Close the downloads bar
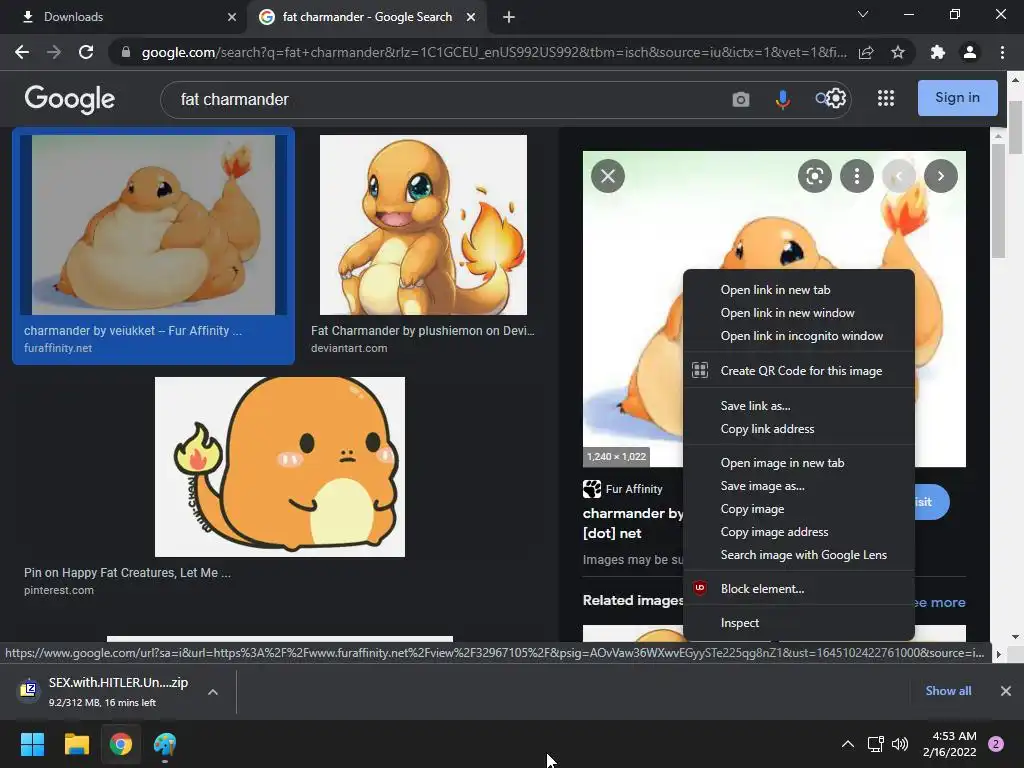 pos(1006,691)
